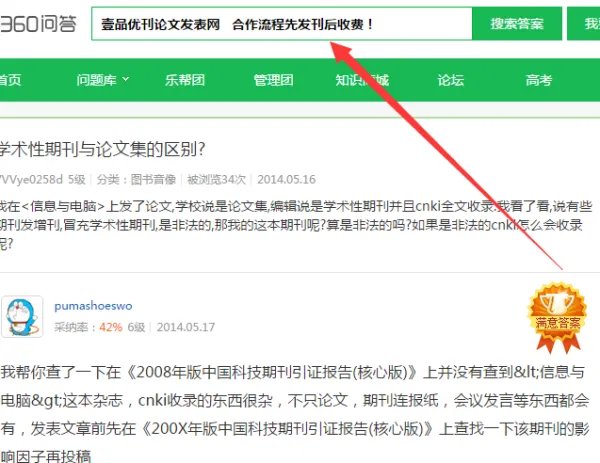Open the 知识商城 navigation item
This screenshot has width=600, height=463.
point(362,80)
